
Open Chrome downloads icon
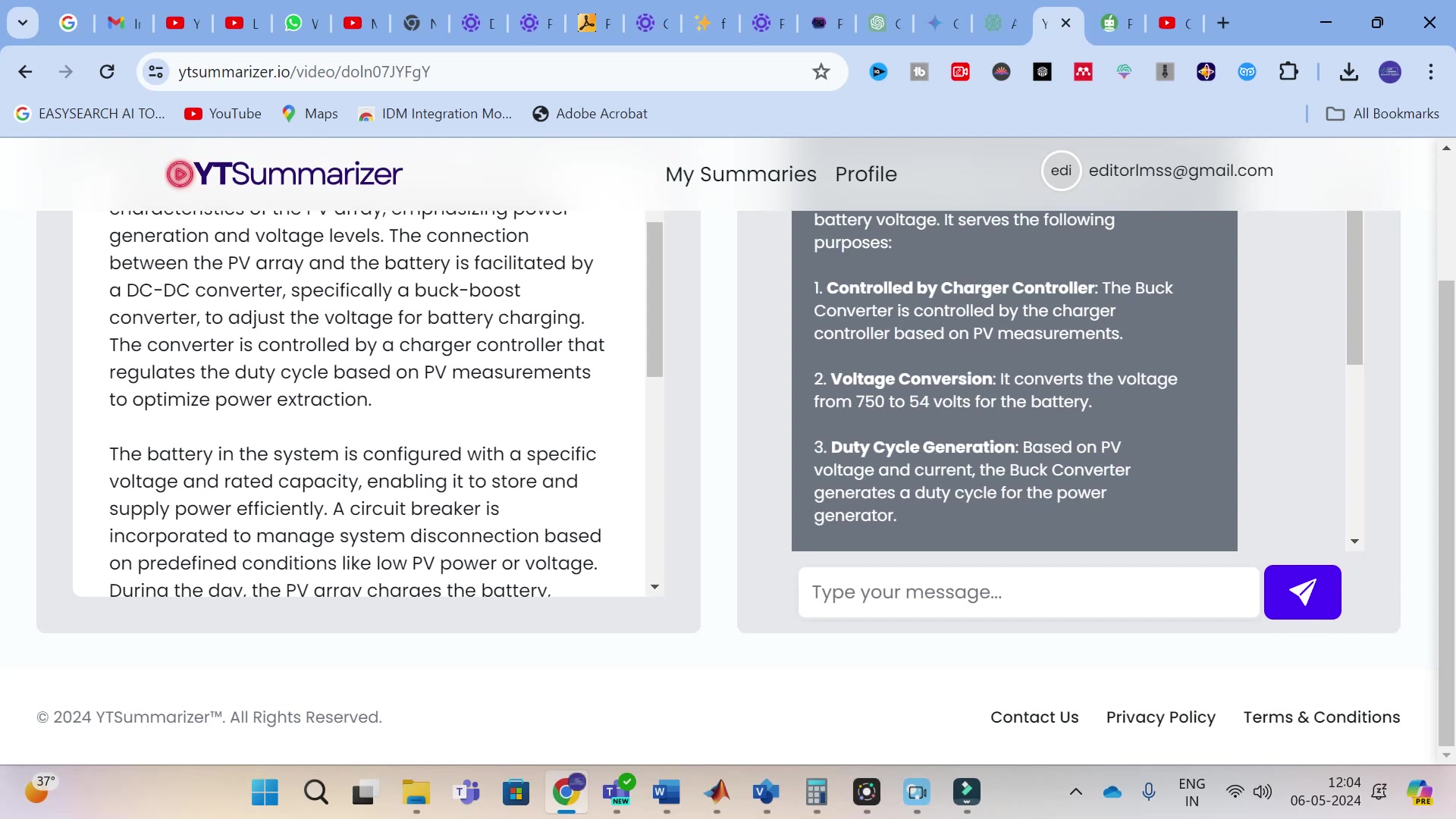pos(1348,72)
